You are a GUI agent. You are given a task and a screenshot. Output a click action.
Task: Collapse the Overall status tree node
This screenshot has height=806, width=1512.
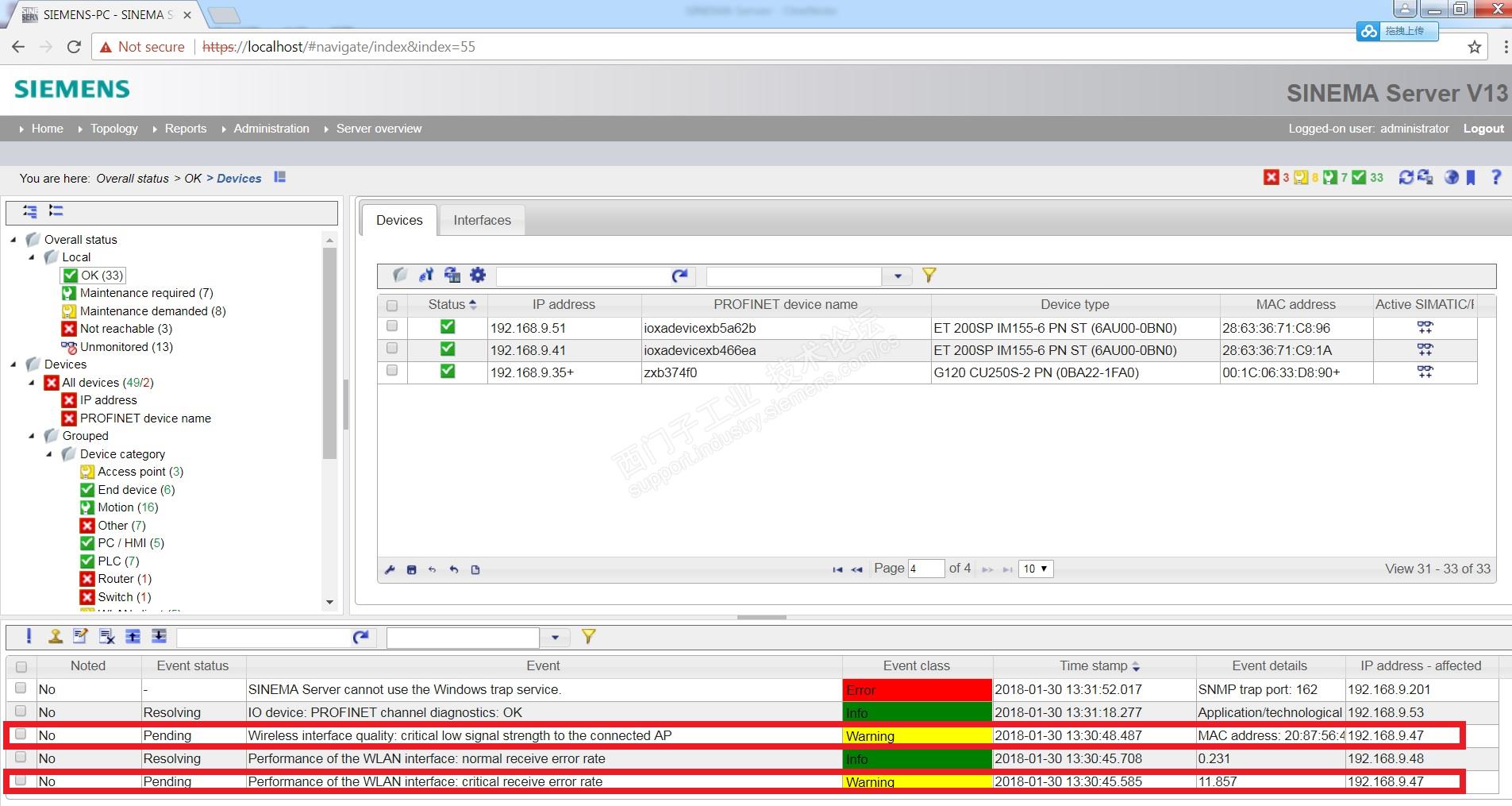coord(13,239)
